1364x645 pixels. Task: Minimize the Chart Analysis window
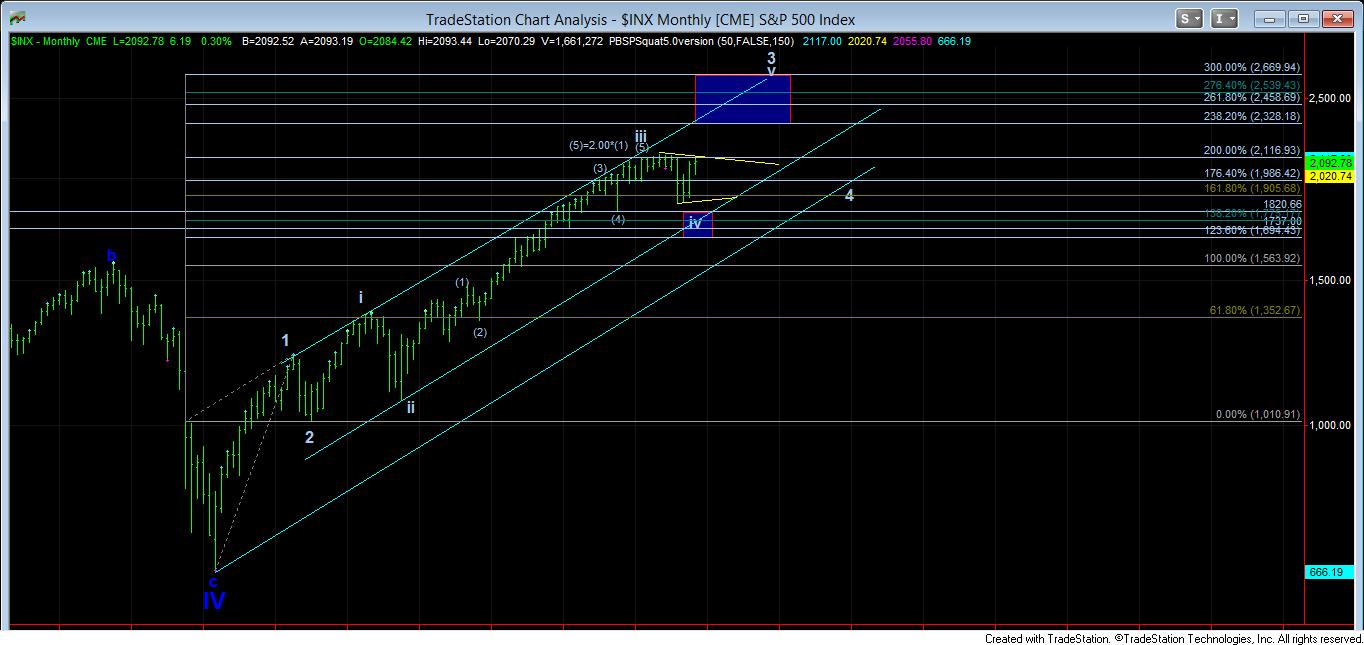point(1269,18)
